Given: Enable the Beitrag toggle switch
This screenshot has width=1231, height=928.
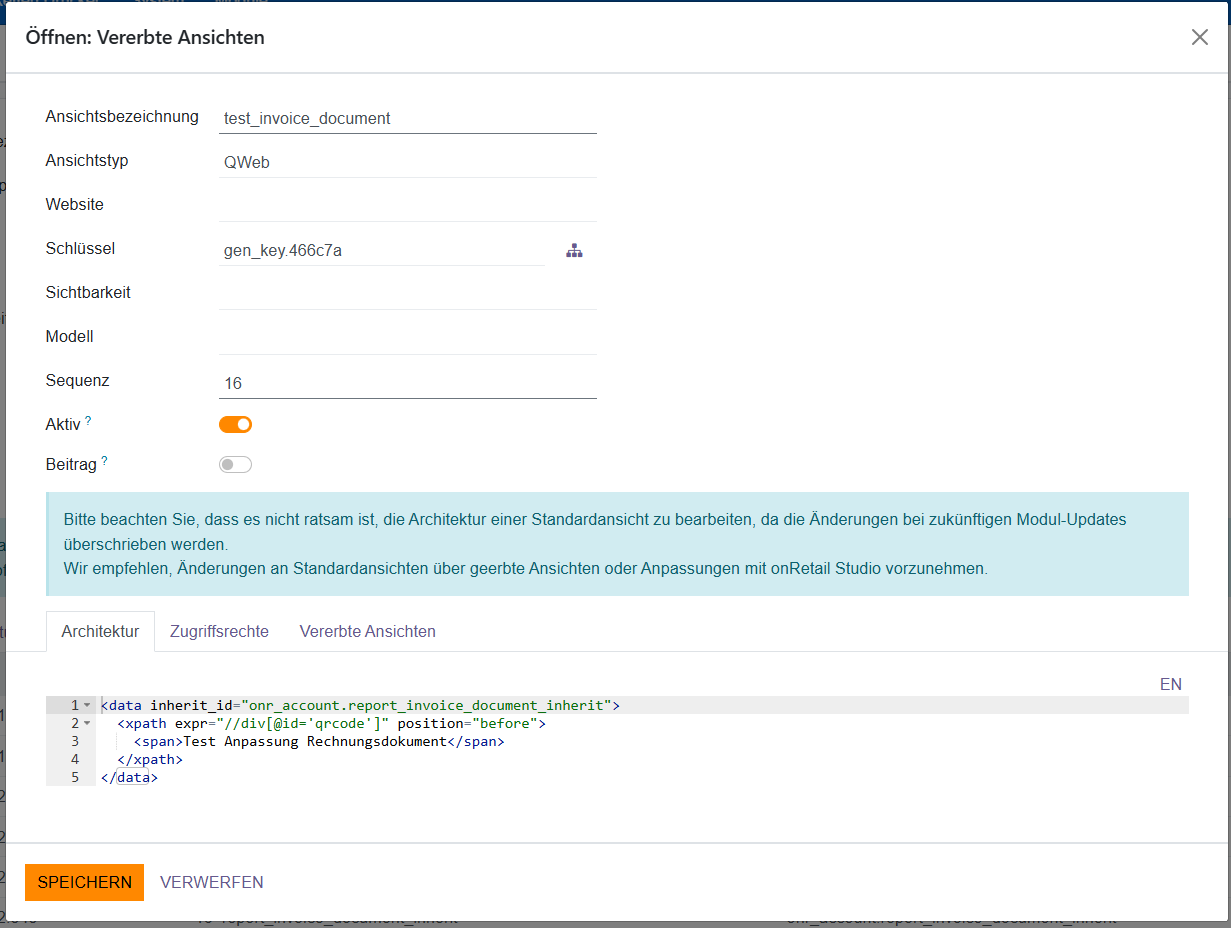Looking at the screenshot, I should pos(235,465).
